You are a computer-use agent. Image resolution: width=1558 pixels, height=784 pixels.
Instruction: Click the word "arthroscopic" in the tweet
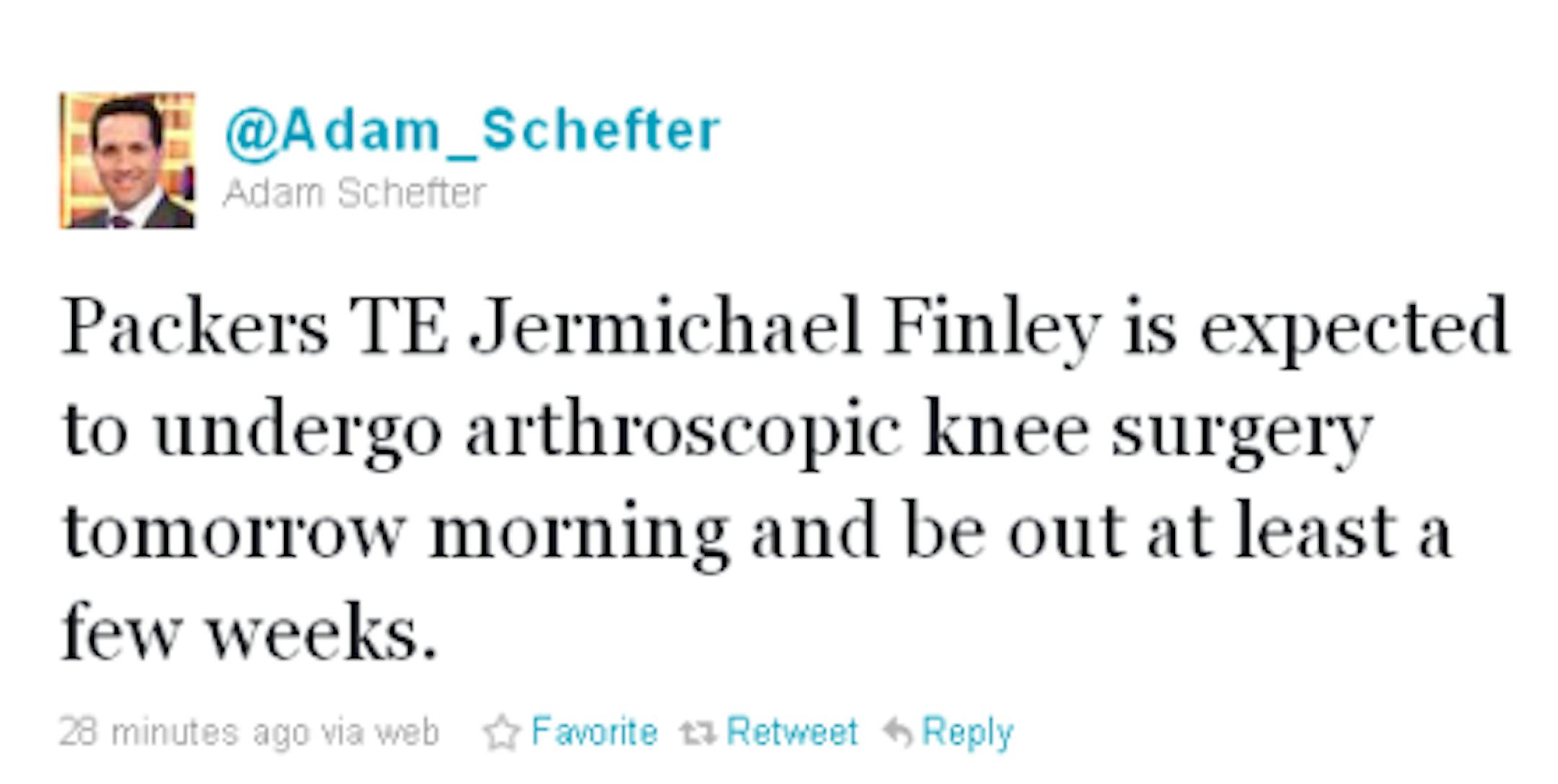coord(683,431)
